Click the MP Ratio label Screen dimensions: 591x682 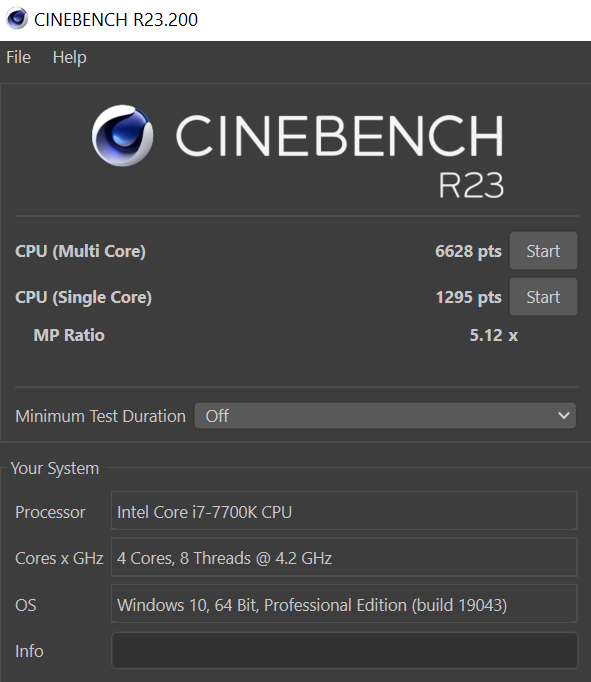point(69,335)
